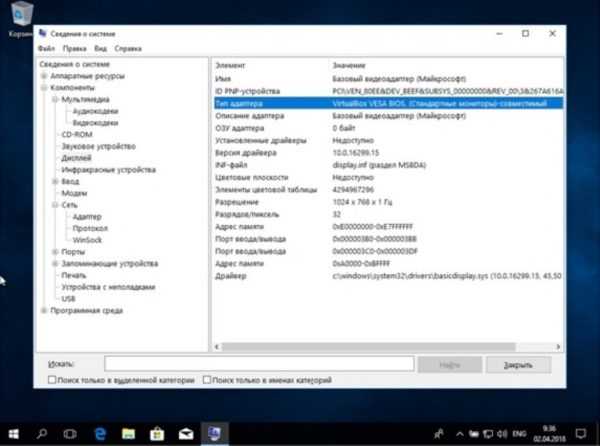600x446 pixels.
Task: Expand the Порты node
Action: [x=55, y=252]
